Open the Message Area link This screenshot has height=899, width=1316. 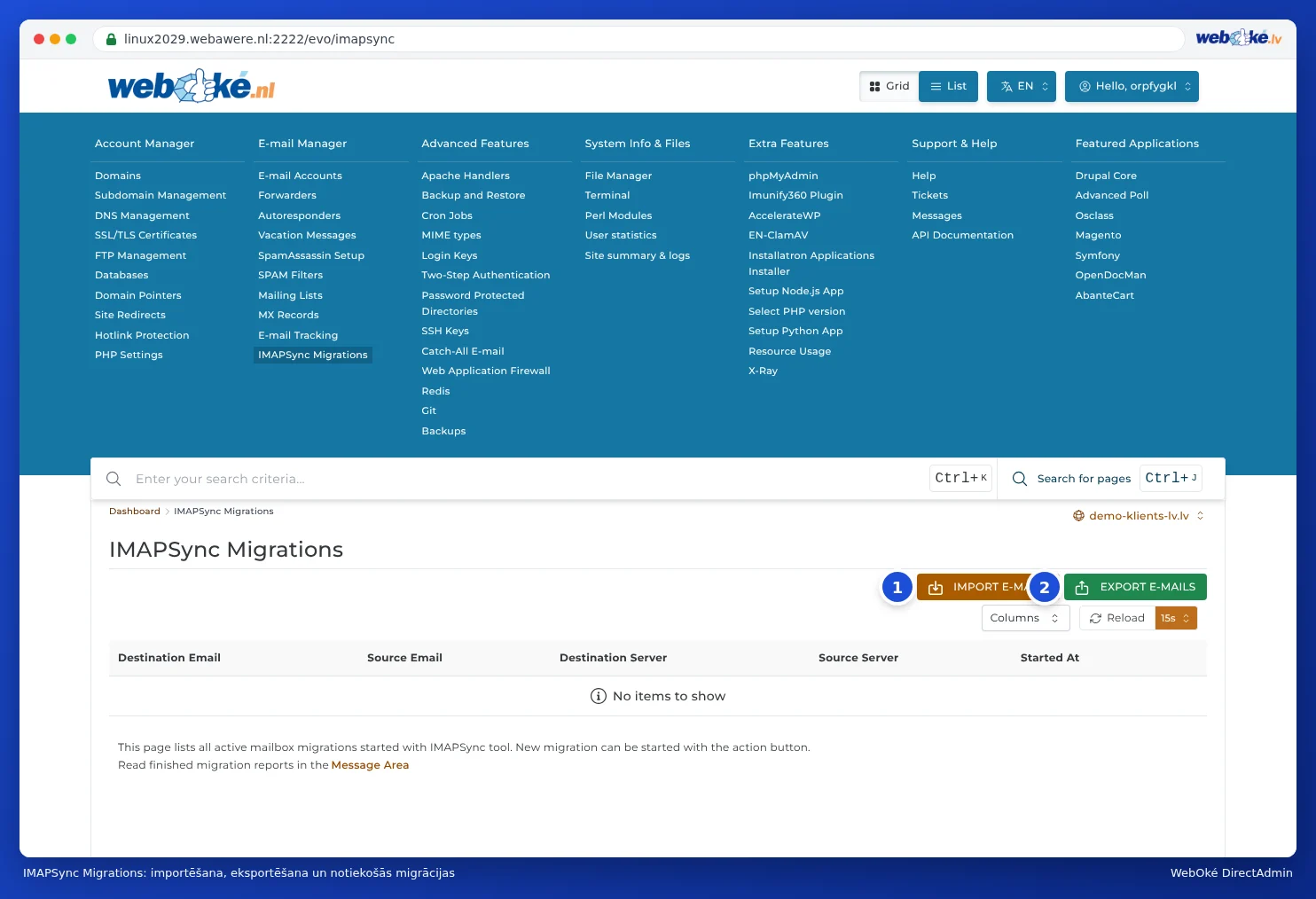370,765
